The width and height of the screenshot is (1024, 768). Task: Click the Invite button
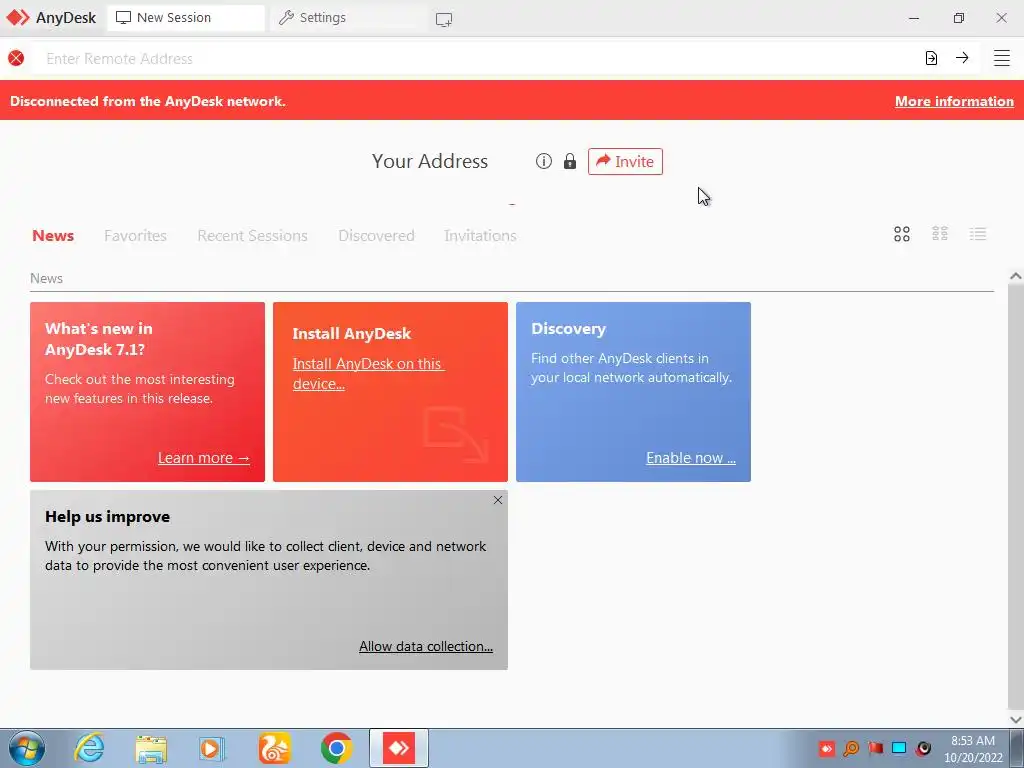coord(625,161)
